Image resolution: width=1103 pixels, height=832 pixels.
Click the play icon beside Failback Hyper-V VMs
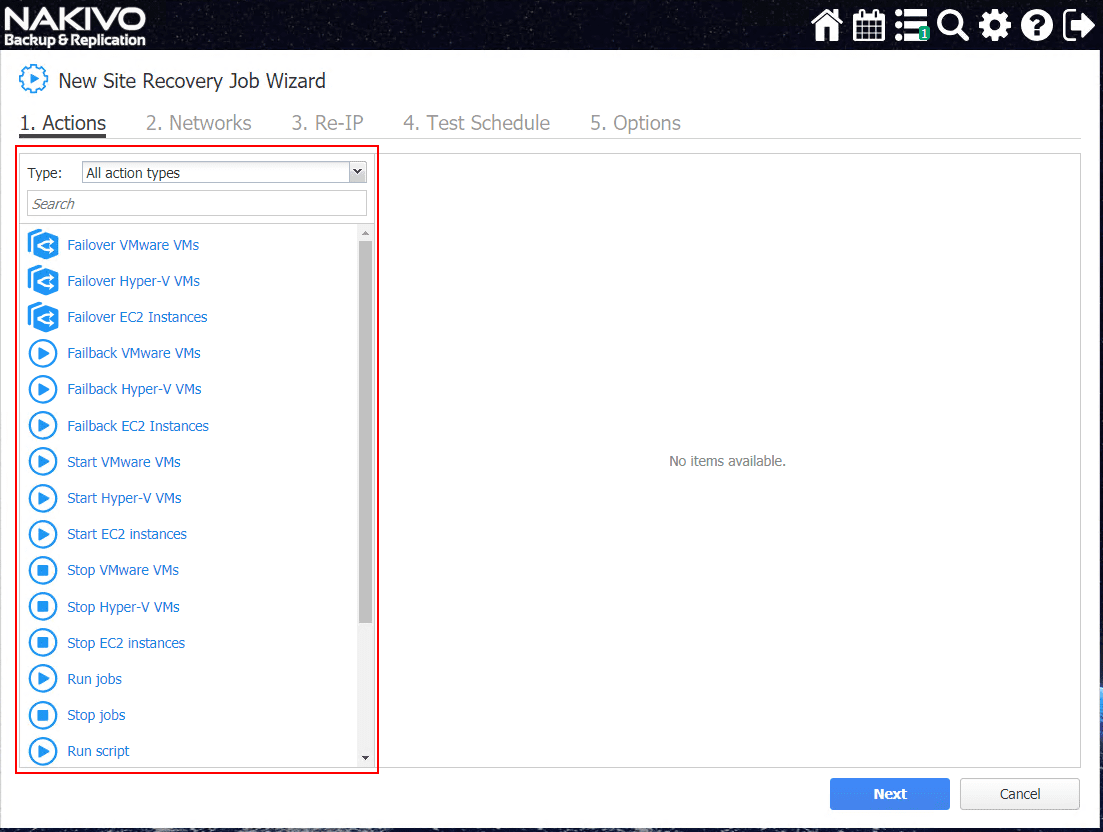pyautogui.click(x=42, y=389)
